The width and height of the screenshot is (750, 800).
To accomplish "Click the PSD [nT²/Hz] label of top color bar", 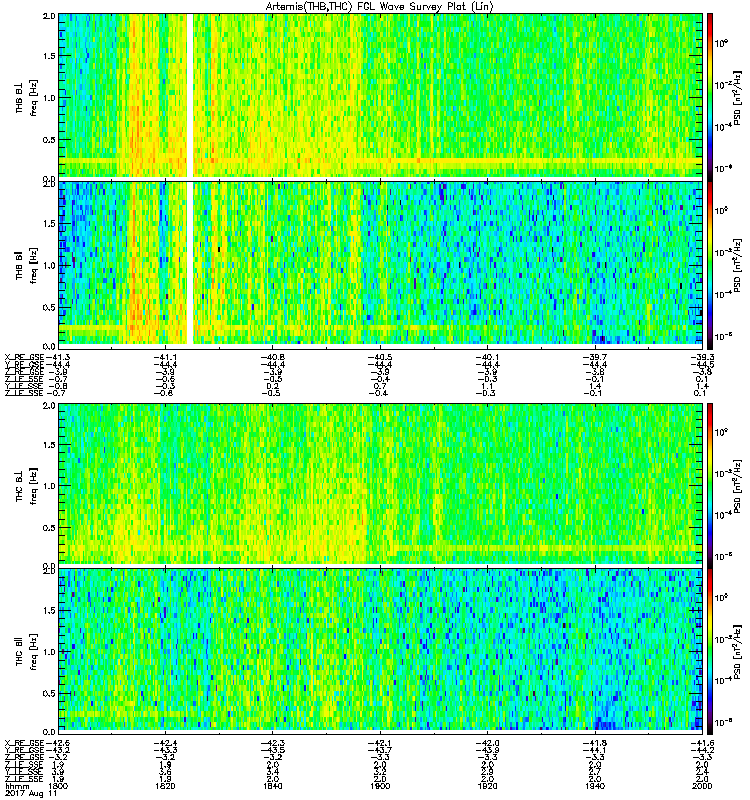I will click(x=736, y=97).
